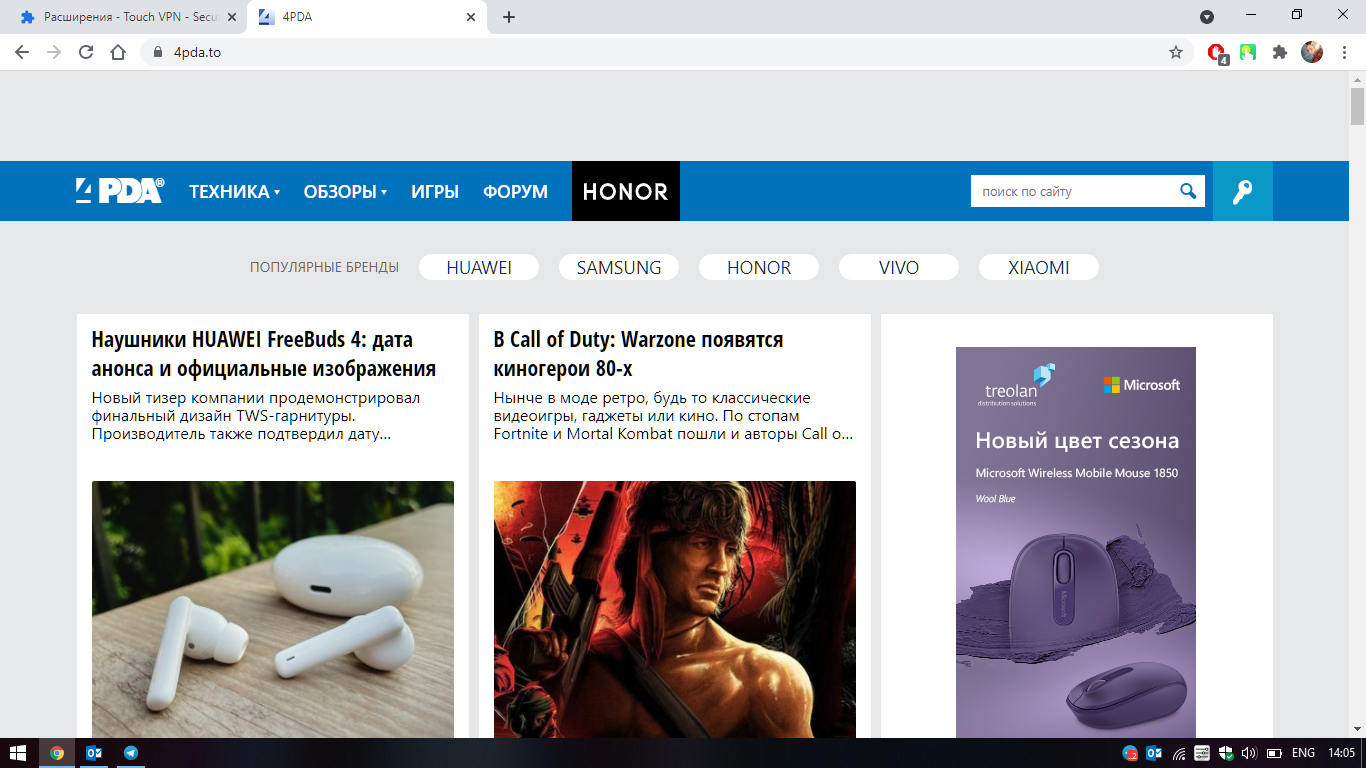
Task: Click the black HONOR banner in navbar
Action: 626,191
